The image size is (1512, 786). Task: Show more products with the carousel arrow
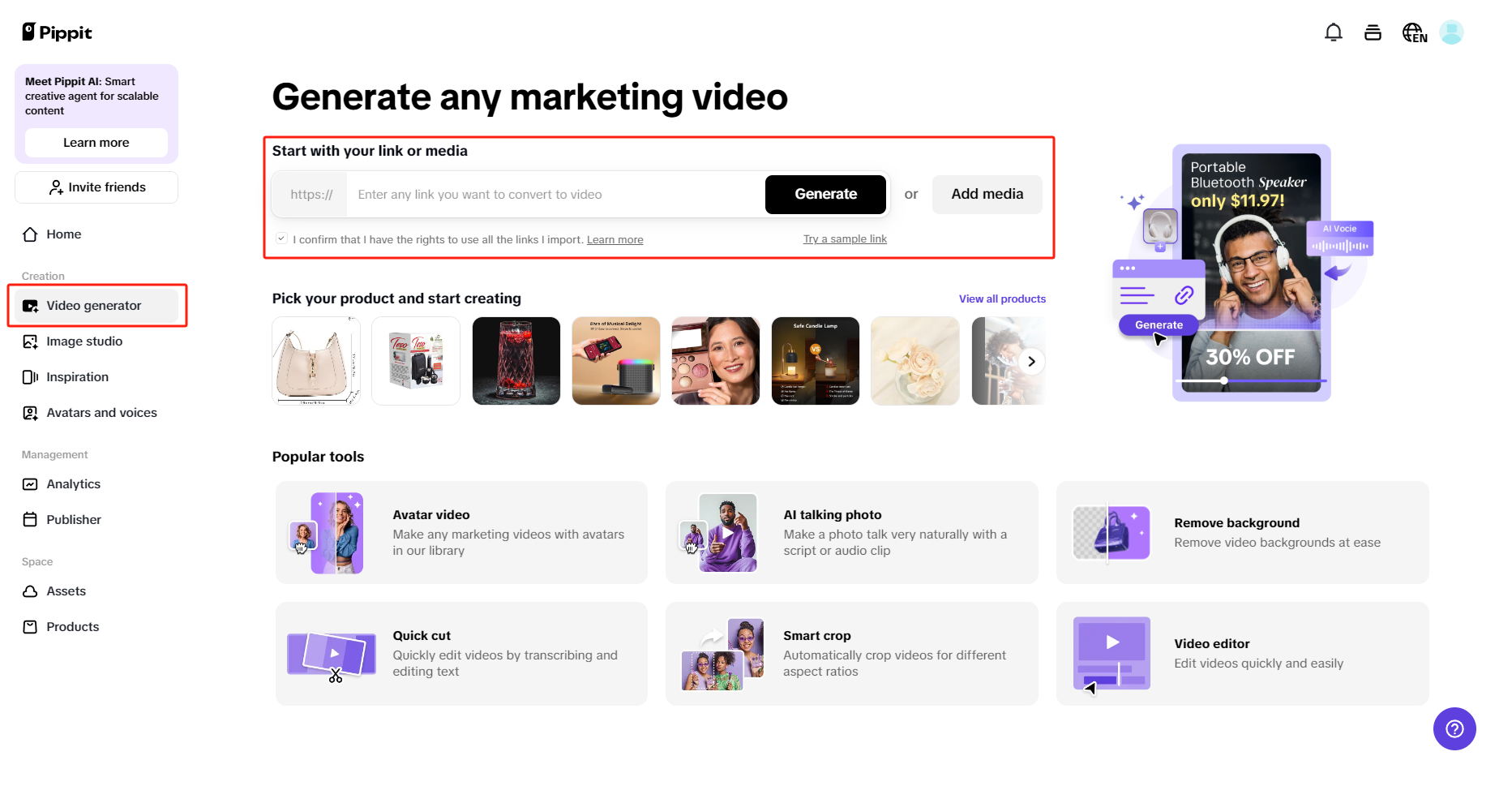coord(1031,361)
